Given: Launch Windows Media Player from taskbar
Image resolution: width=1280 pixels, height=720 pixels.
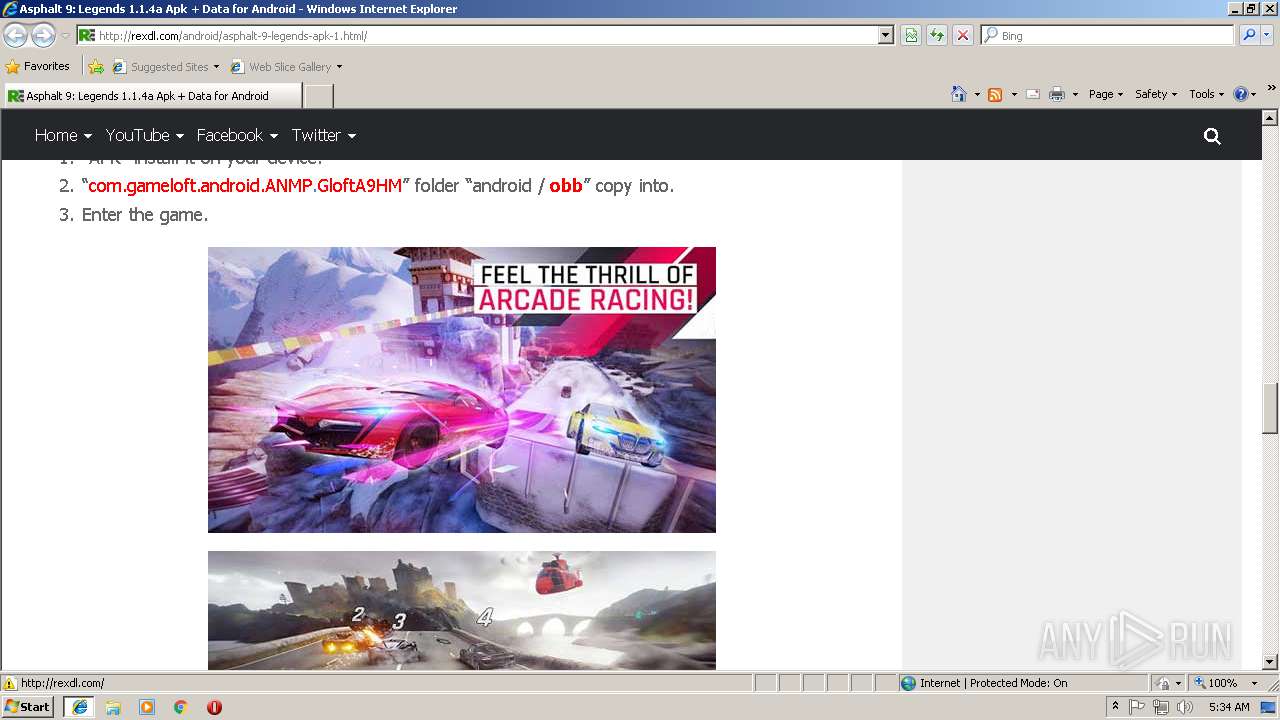Looking at the screenshot, I should point(147,707).
